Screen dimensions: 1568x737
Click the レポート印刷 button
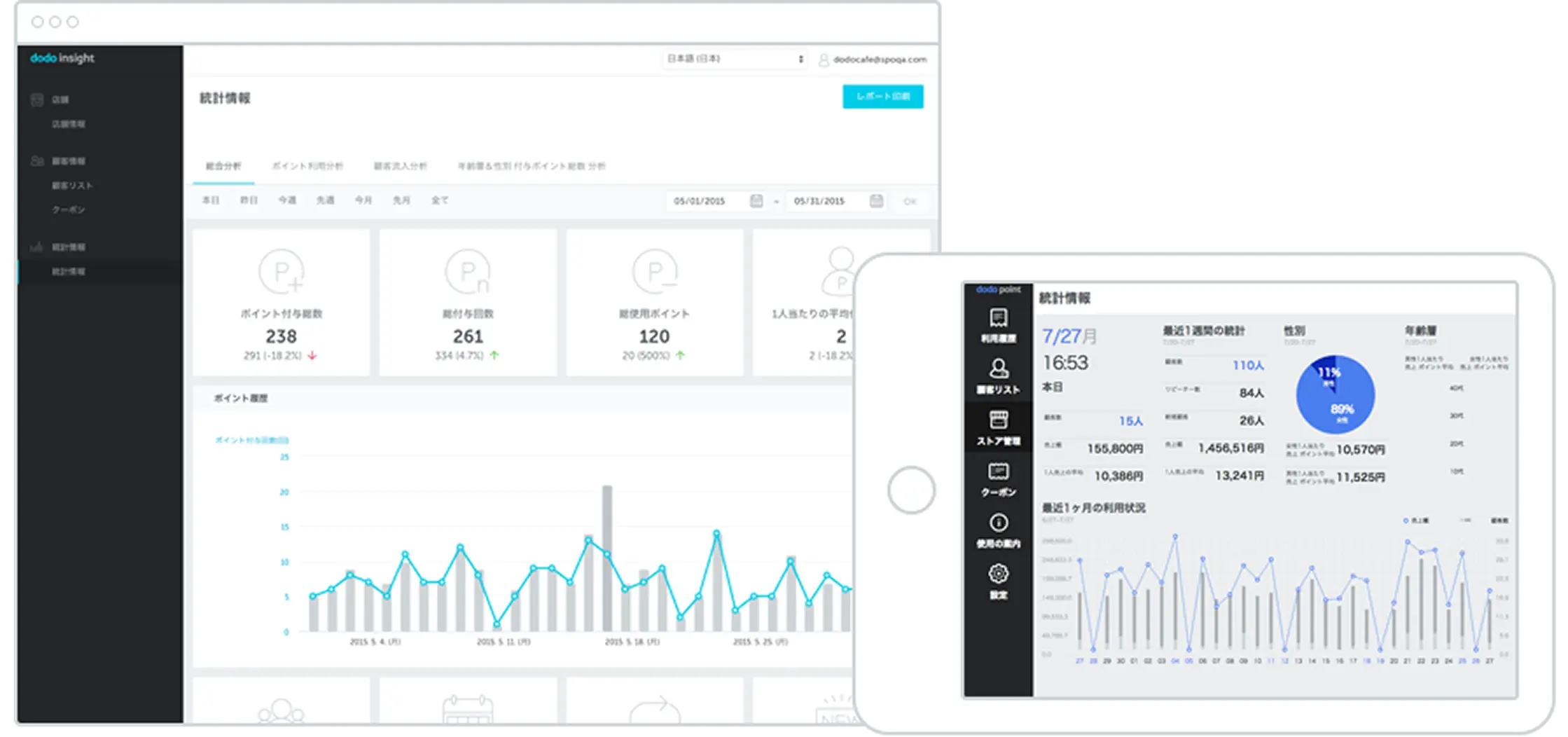pyautogui.click(x=883, y=97)
